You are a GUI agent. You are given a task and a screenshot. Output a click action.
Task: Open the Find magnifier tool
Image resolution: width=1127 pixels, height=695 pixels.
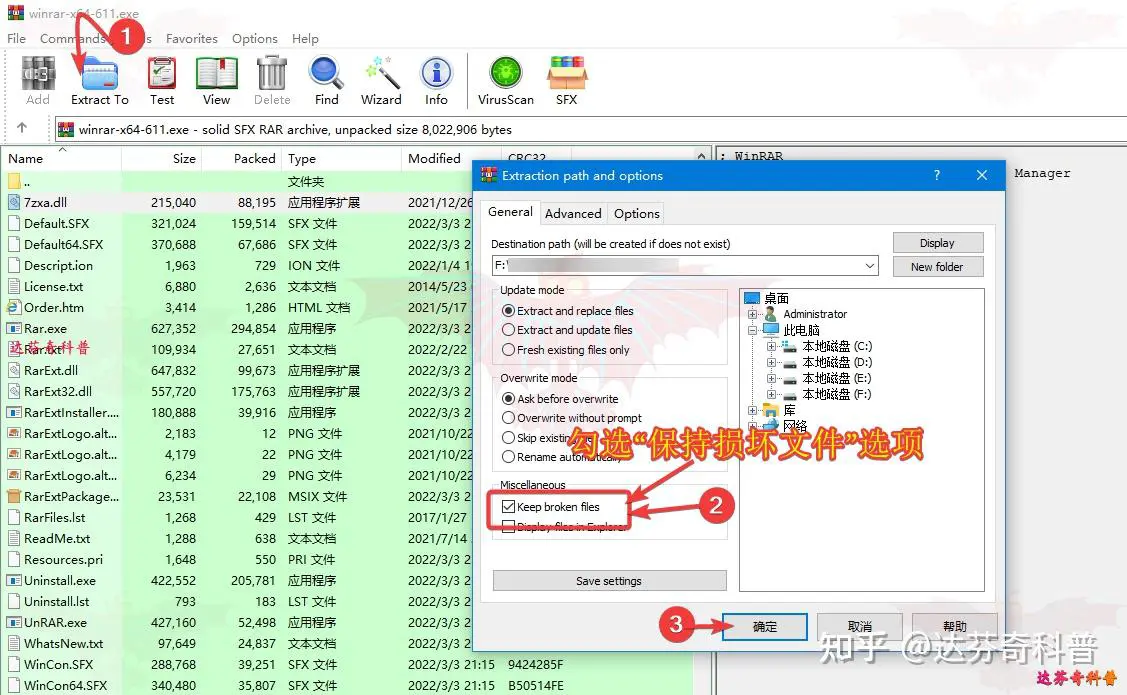326,79
